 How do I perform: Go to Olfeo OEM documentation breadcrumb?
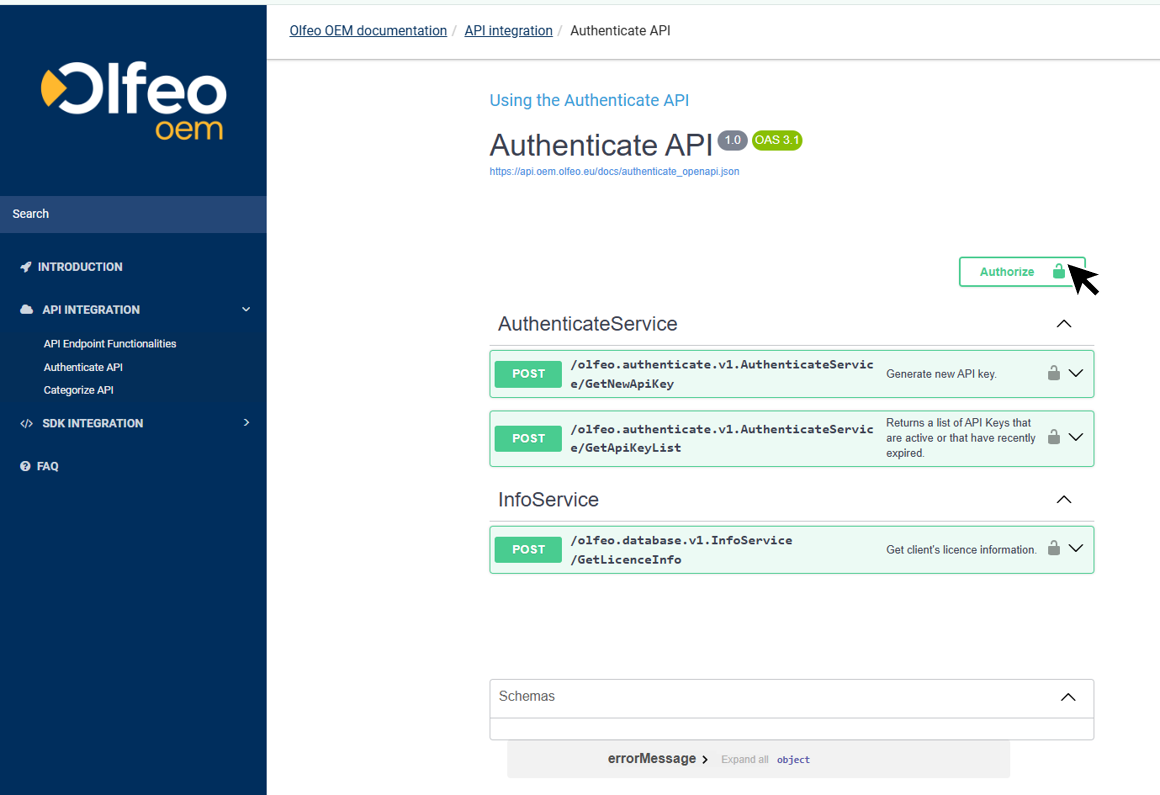(x=368, y=30)
